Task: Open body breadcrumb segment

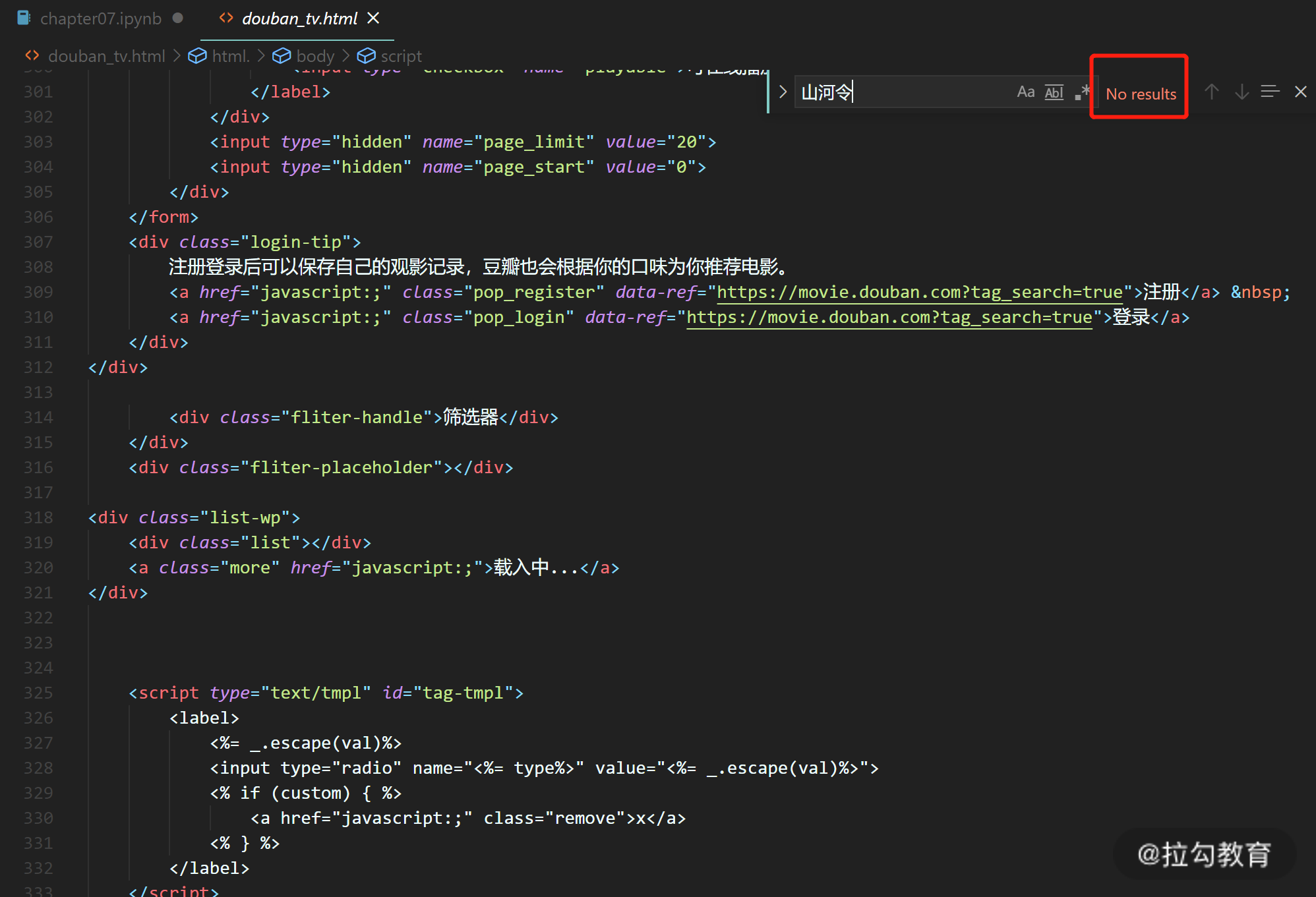Action: click(x=315, y=56)
